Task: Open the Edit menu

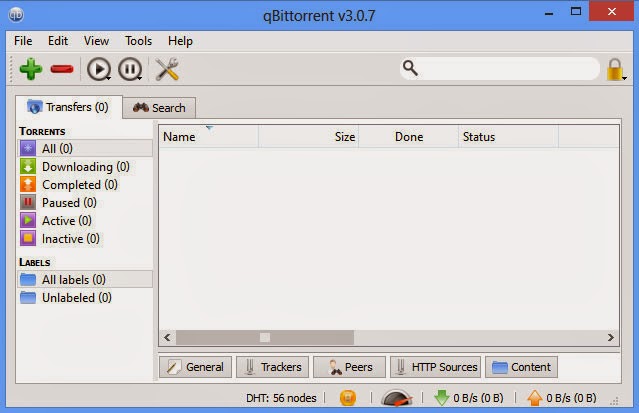Action: click(58, 41)
